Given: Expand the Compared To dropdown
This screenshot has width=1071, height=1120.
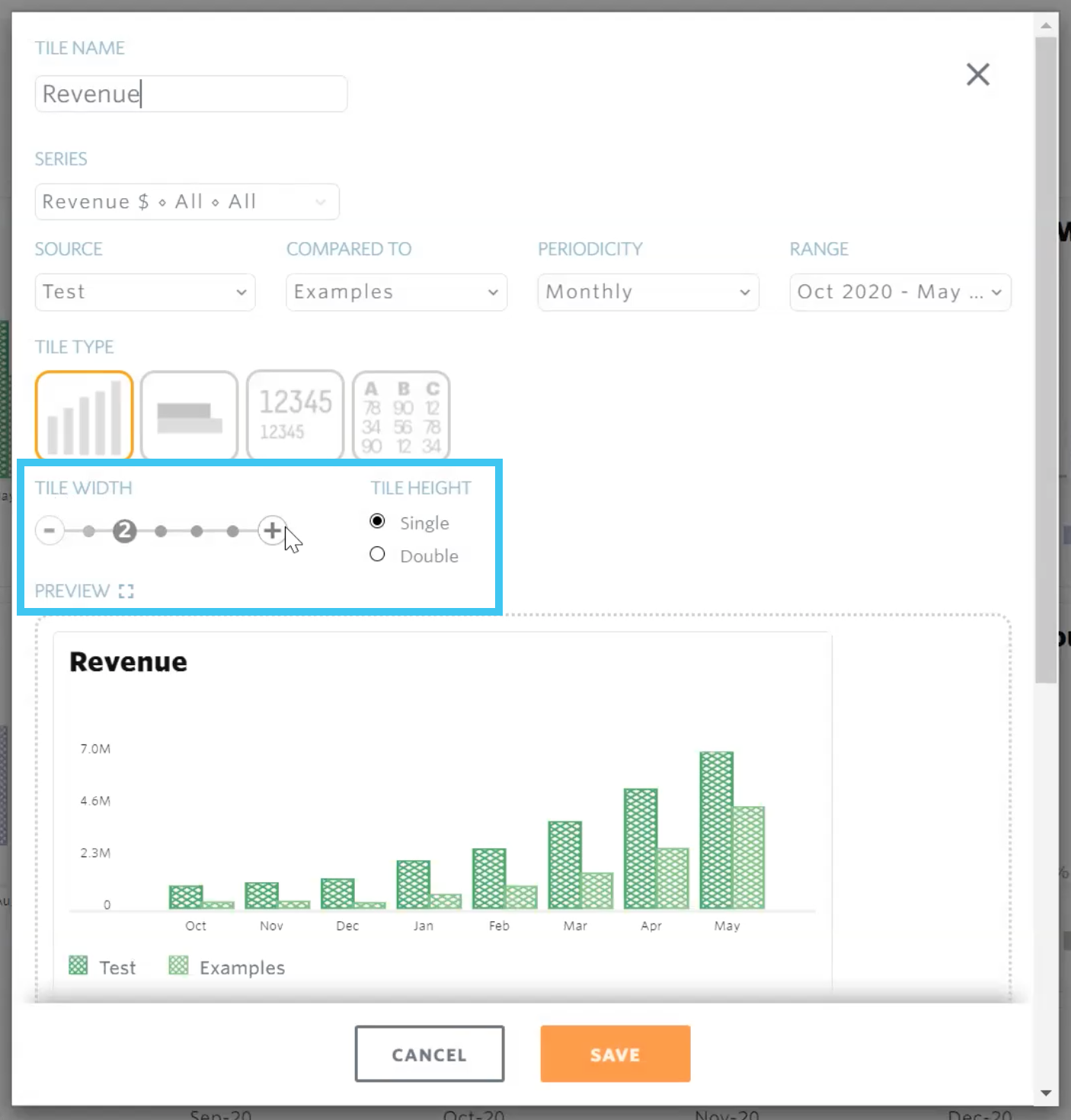Looking at the screenshot, I should point(396,293).
